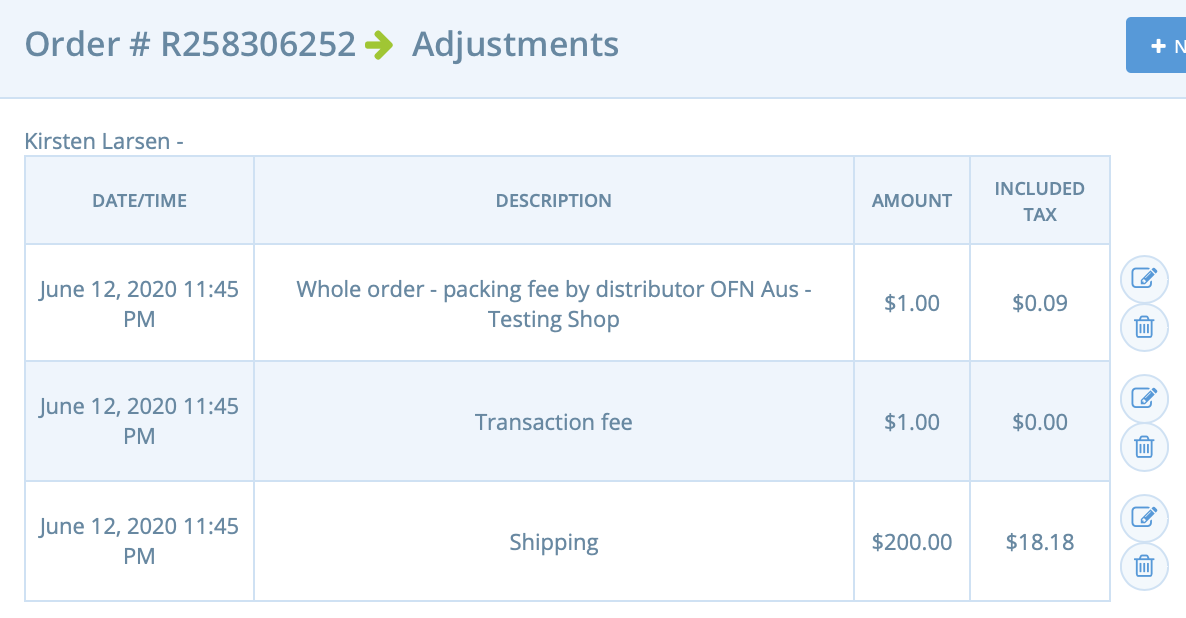Viewport: 1186px width, 618px height.
Task: Click the packing fee description cell
Action: 553,304
